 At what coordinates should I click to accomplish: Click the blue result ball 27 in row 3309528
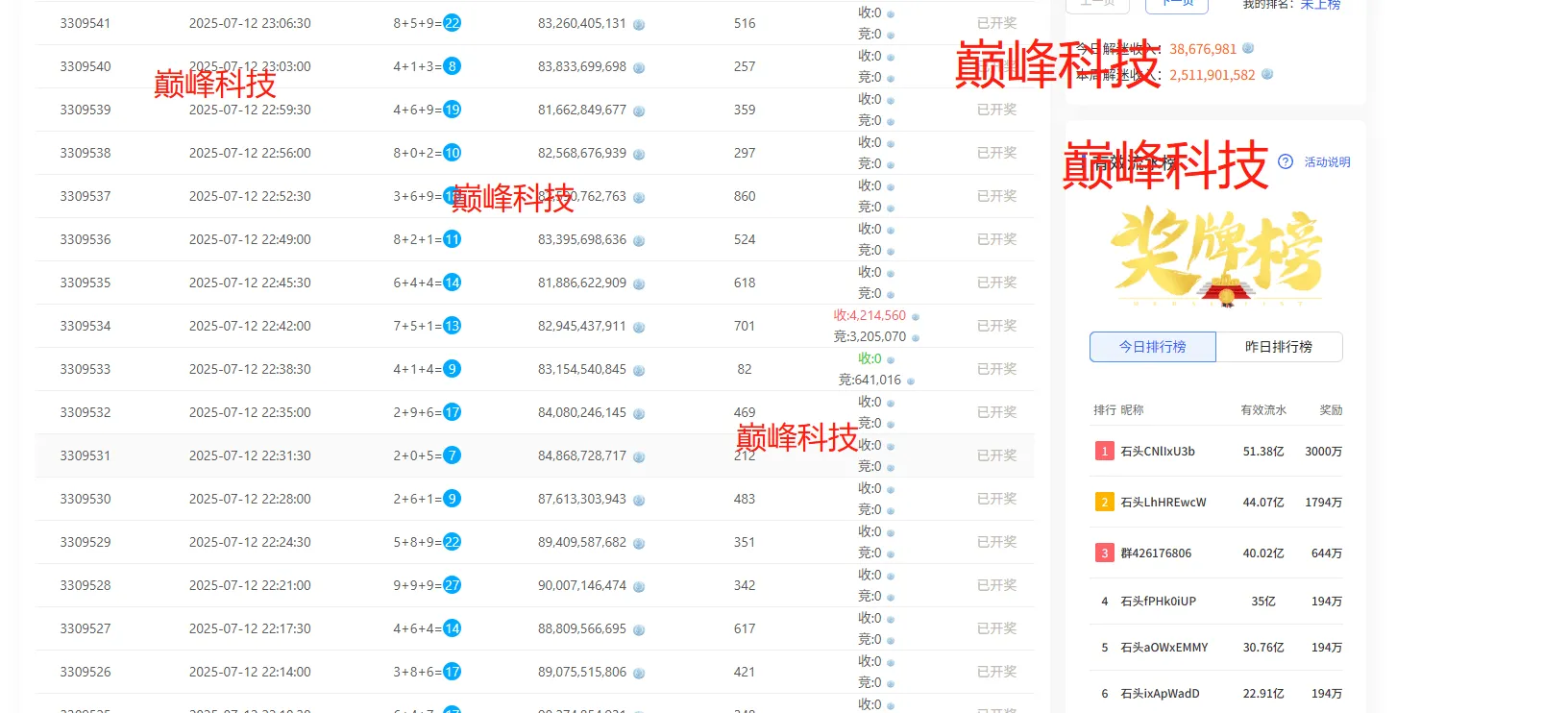452,585
